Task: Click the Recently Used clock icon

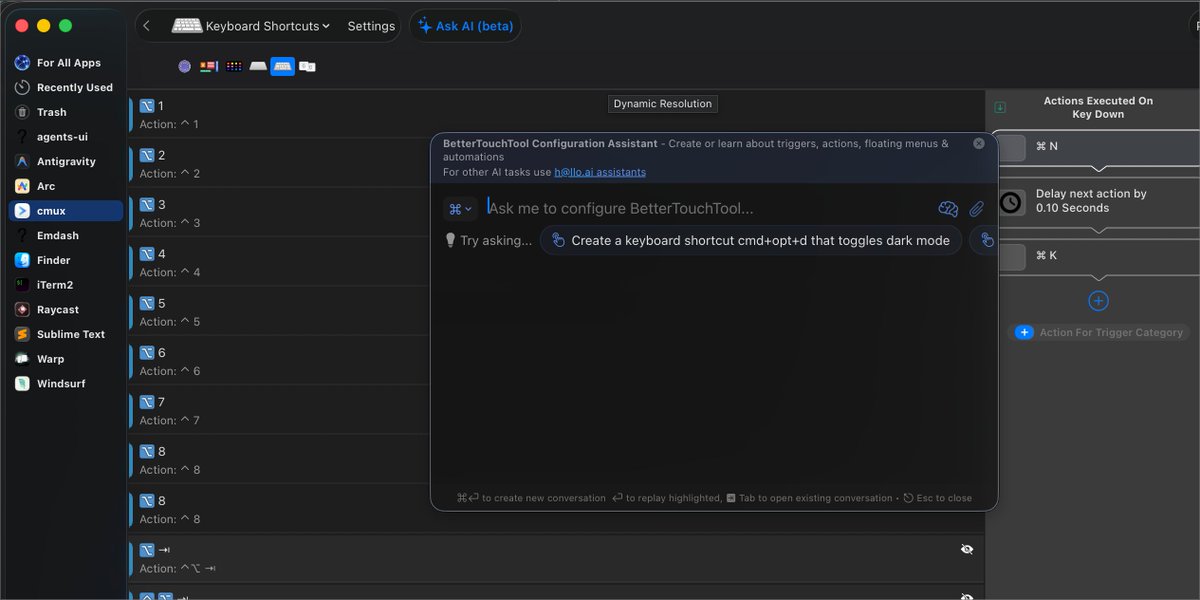Action: (x=22, y=88)
